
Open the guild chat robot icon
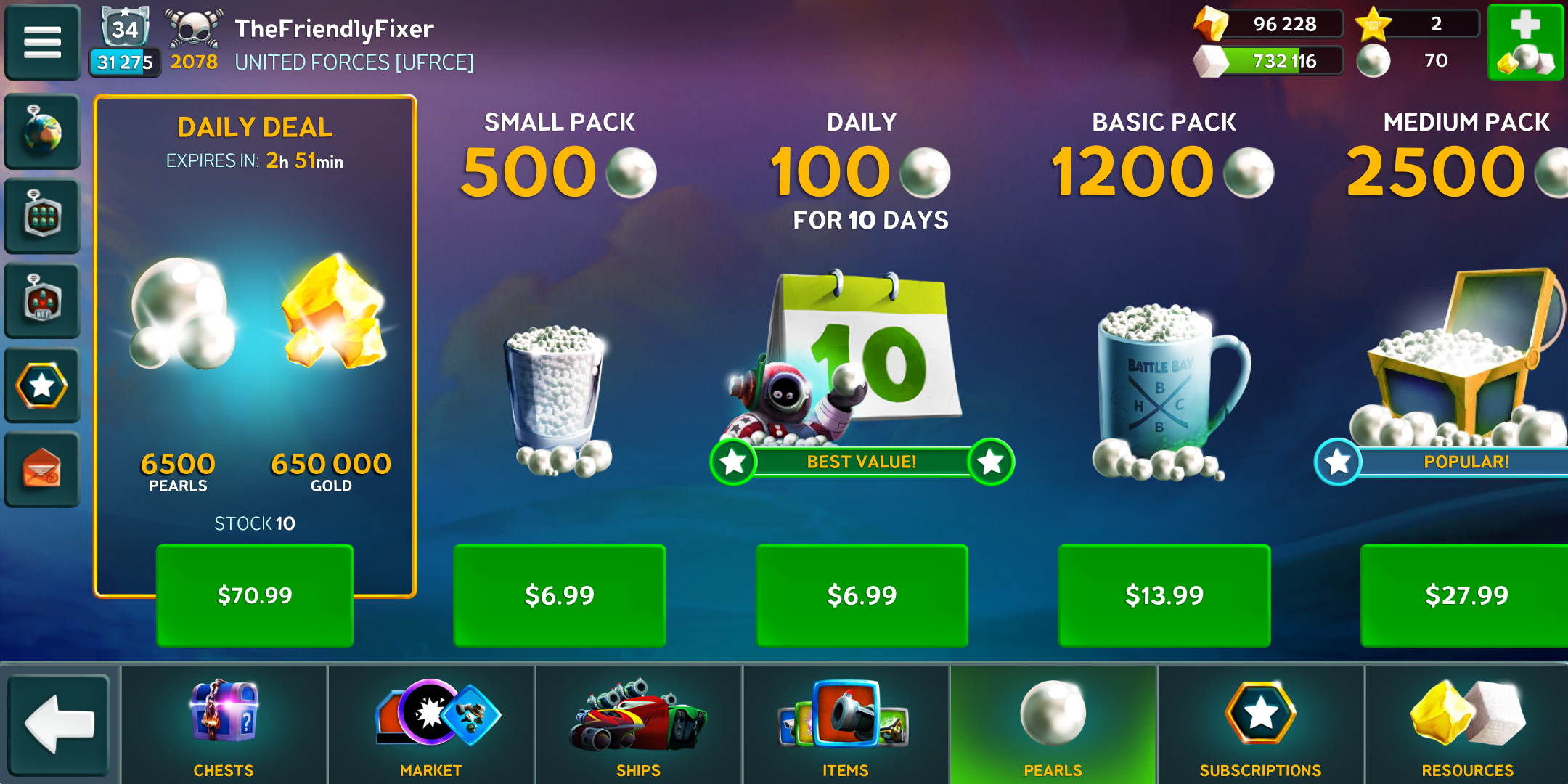coord(42,216)
